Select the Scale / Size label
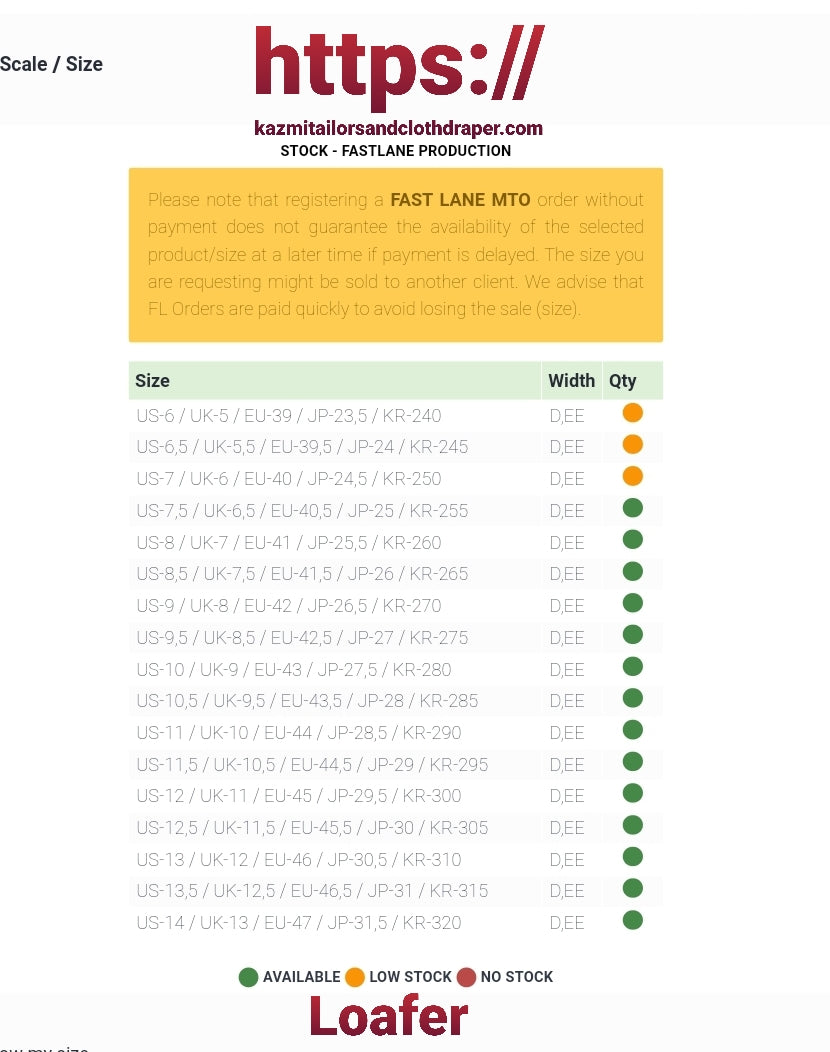This screenshot has width=830, height=1052. point(52,64)
